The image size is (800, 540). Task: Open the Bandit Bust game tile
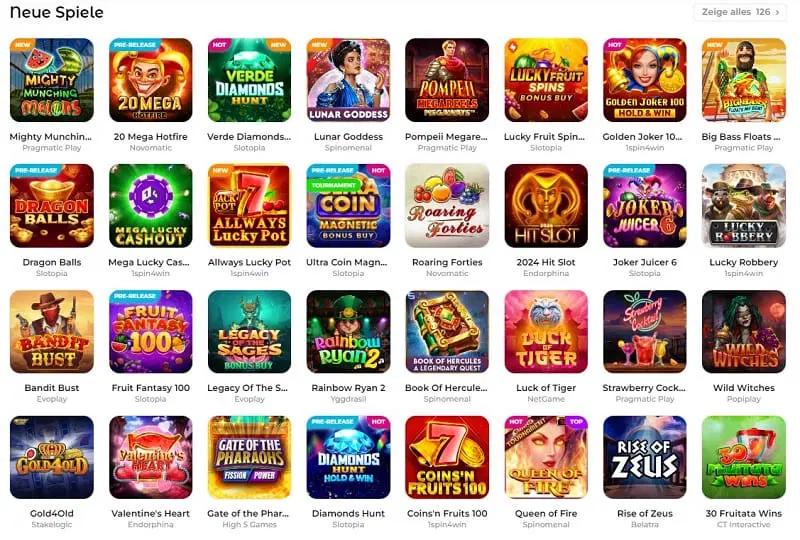(52, 332)
